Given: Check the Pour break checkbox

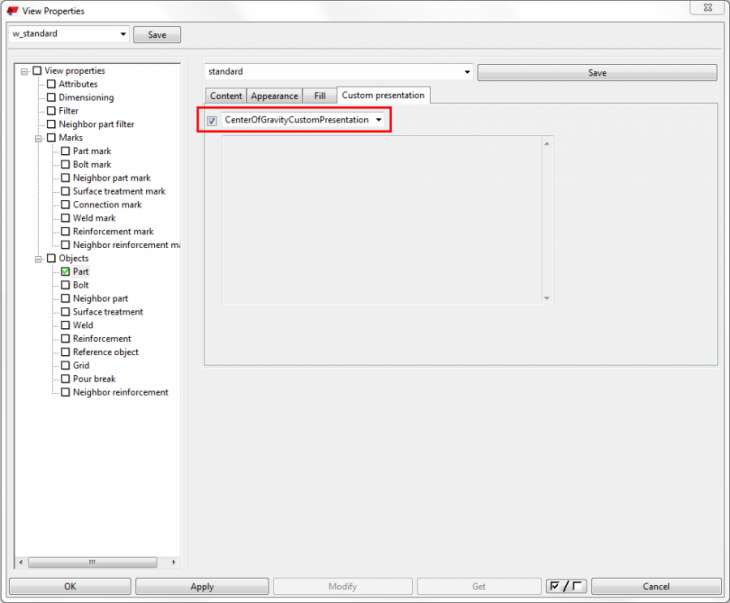Looking at the screenshot, I should click(66, 379).
